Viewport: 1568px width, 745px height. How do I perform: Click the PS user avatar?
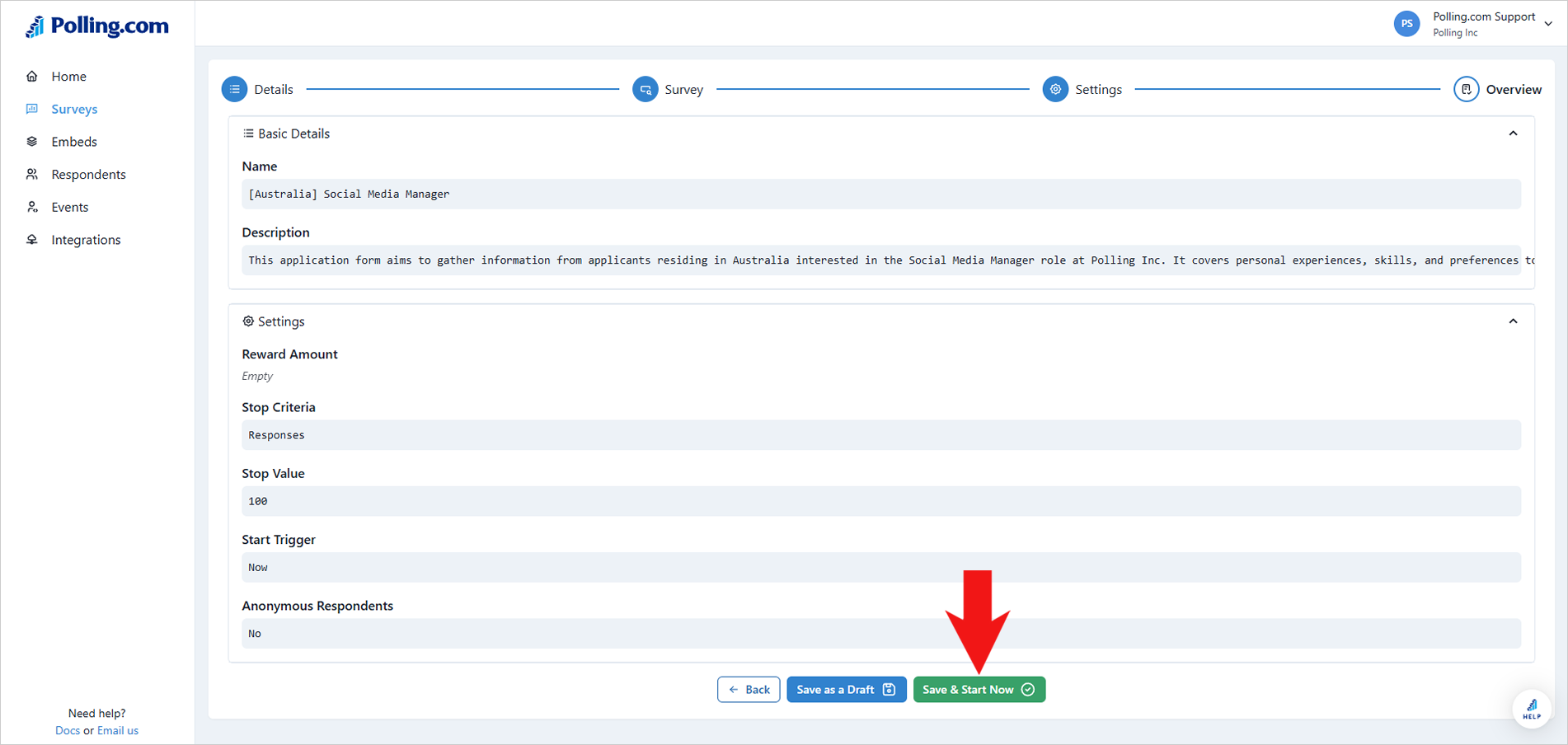pos(1407,24)
